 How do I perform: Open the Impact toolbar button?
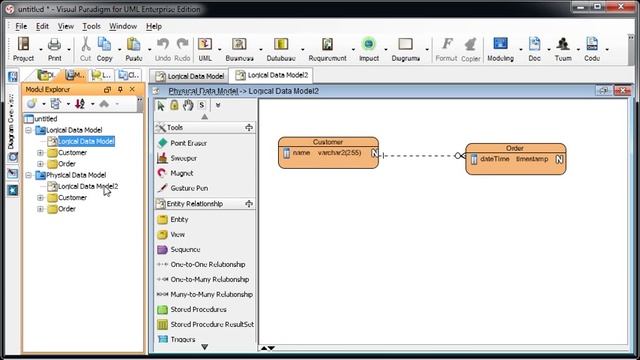369,49
